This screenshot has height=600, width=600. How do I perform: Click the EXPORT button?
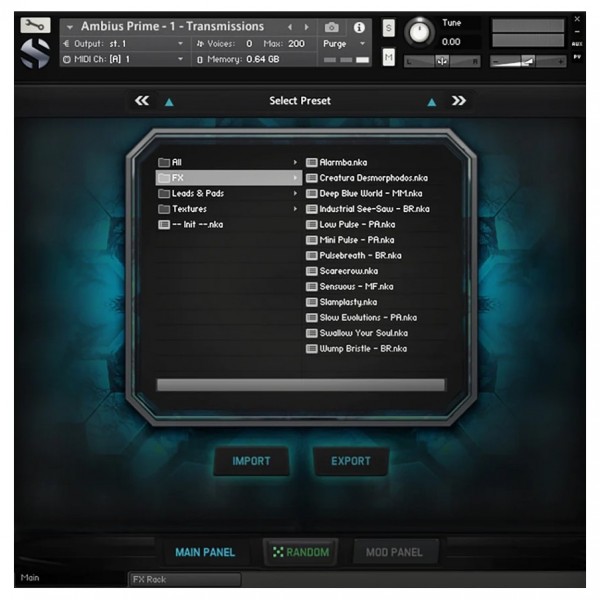click(351, 461)
